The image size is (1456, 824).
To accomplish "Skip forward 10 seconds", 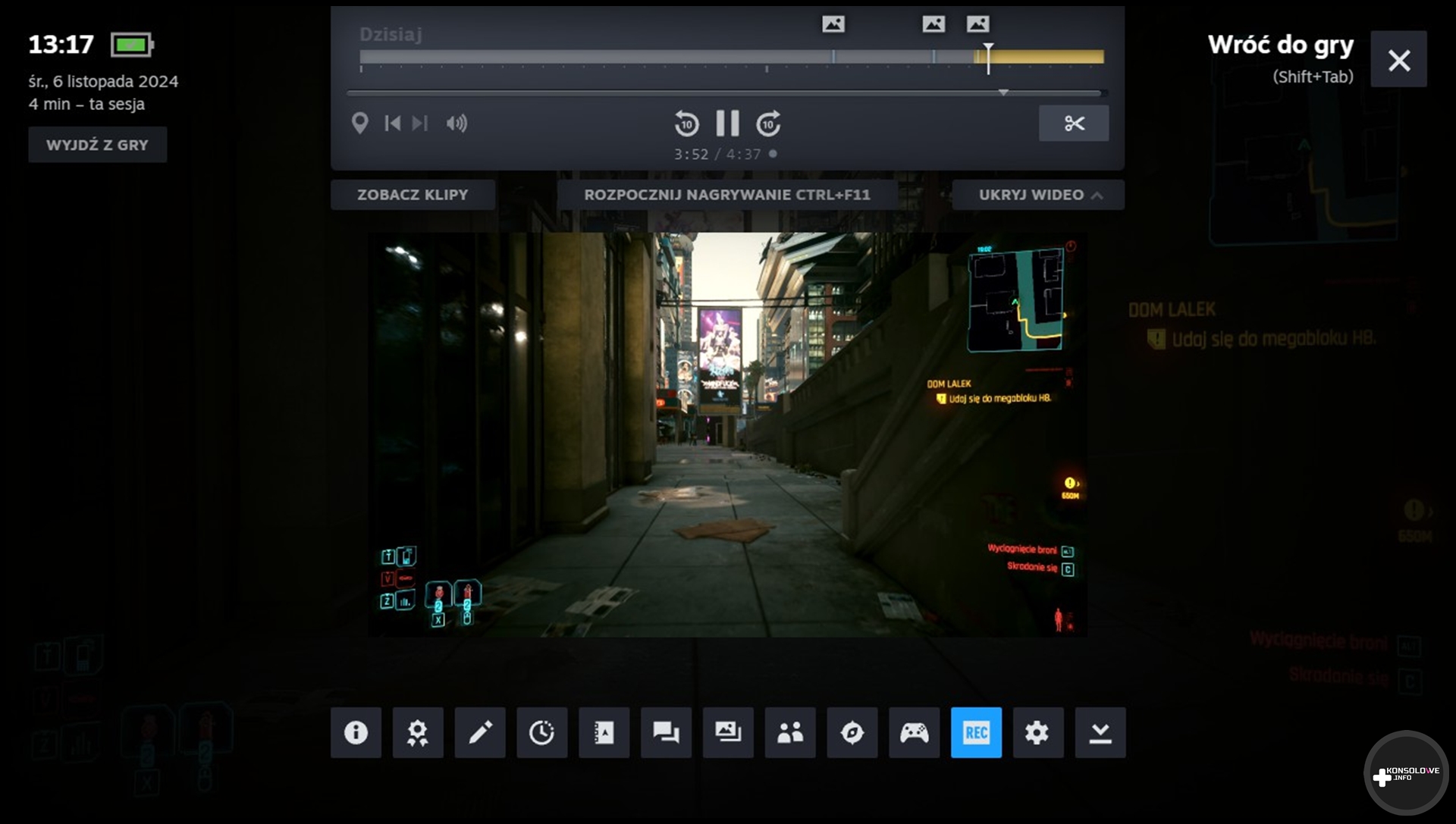I will coord(768,124).
